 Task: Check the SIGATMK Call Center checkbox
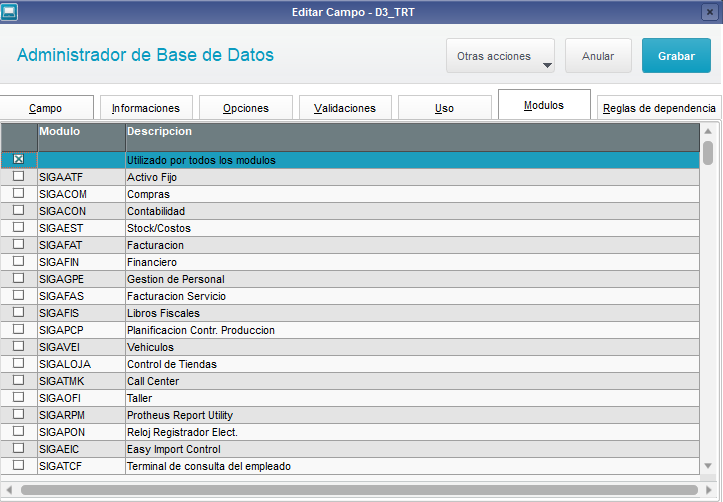(x=18, y=380)
